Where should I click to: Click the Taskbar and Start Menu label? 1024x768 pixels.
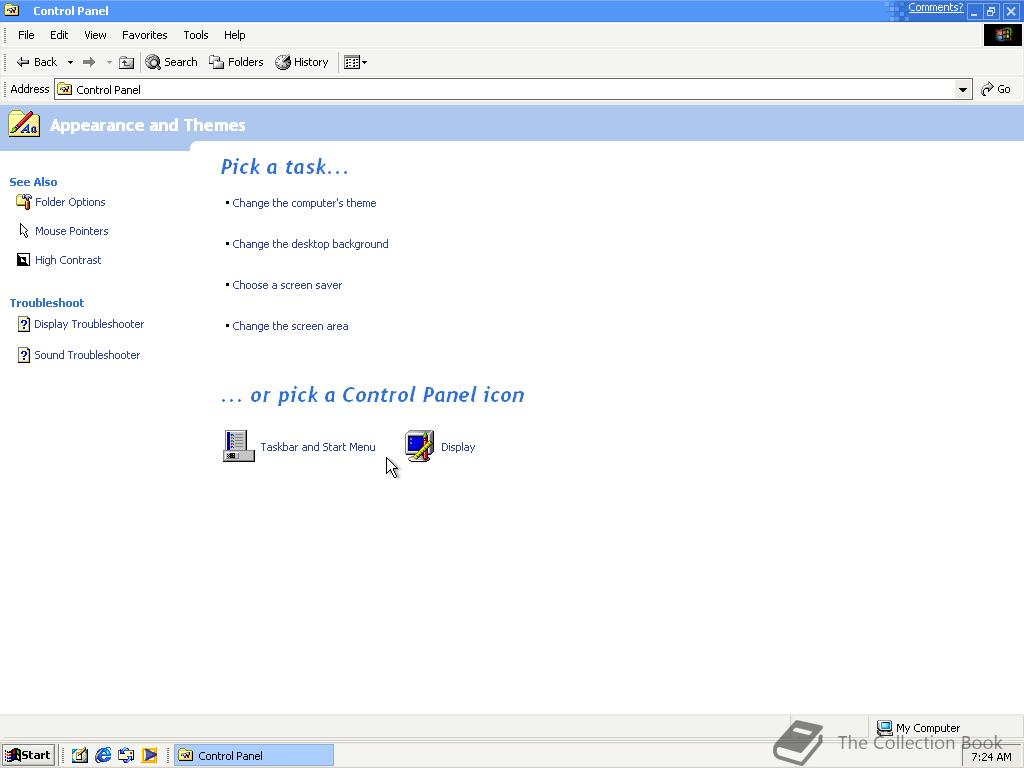(317, 447)
